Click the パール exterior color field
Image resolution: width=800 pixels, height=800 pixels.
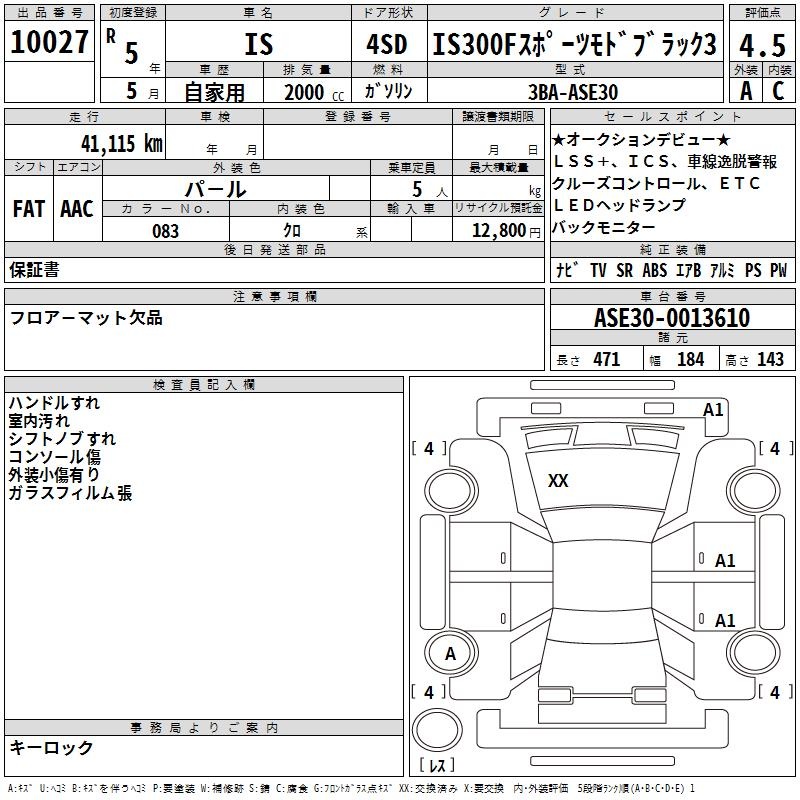tap(216, 189)
